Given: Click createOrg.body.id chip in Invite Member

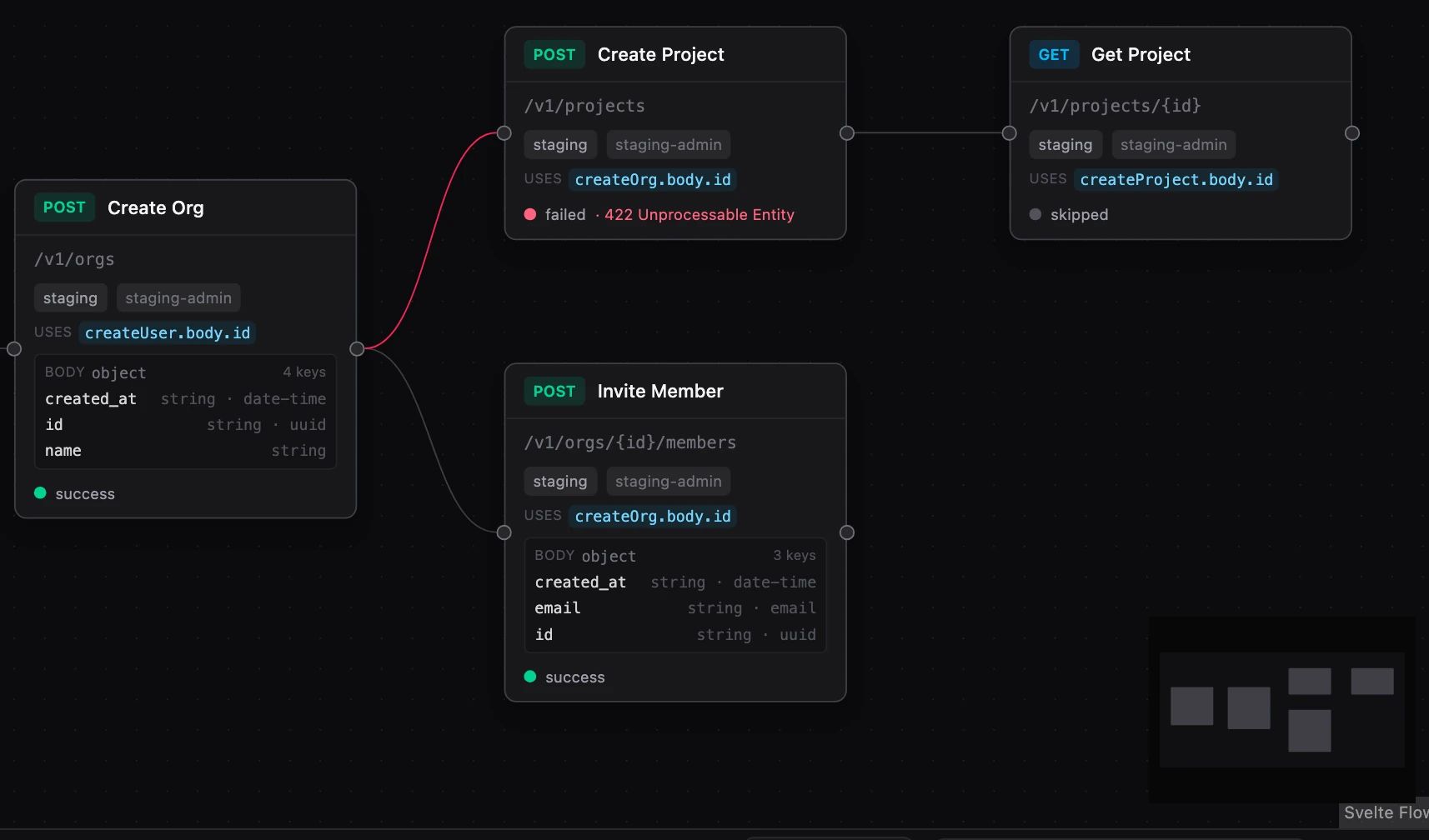Looking at the screenshot, I should [653, 517].
